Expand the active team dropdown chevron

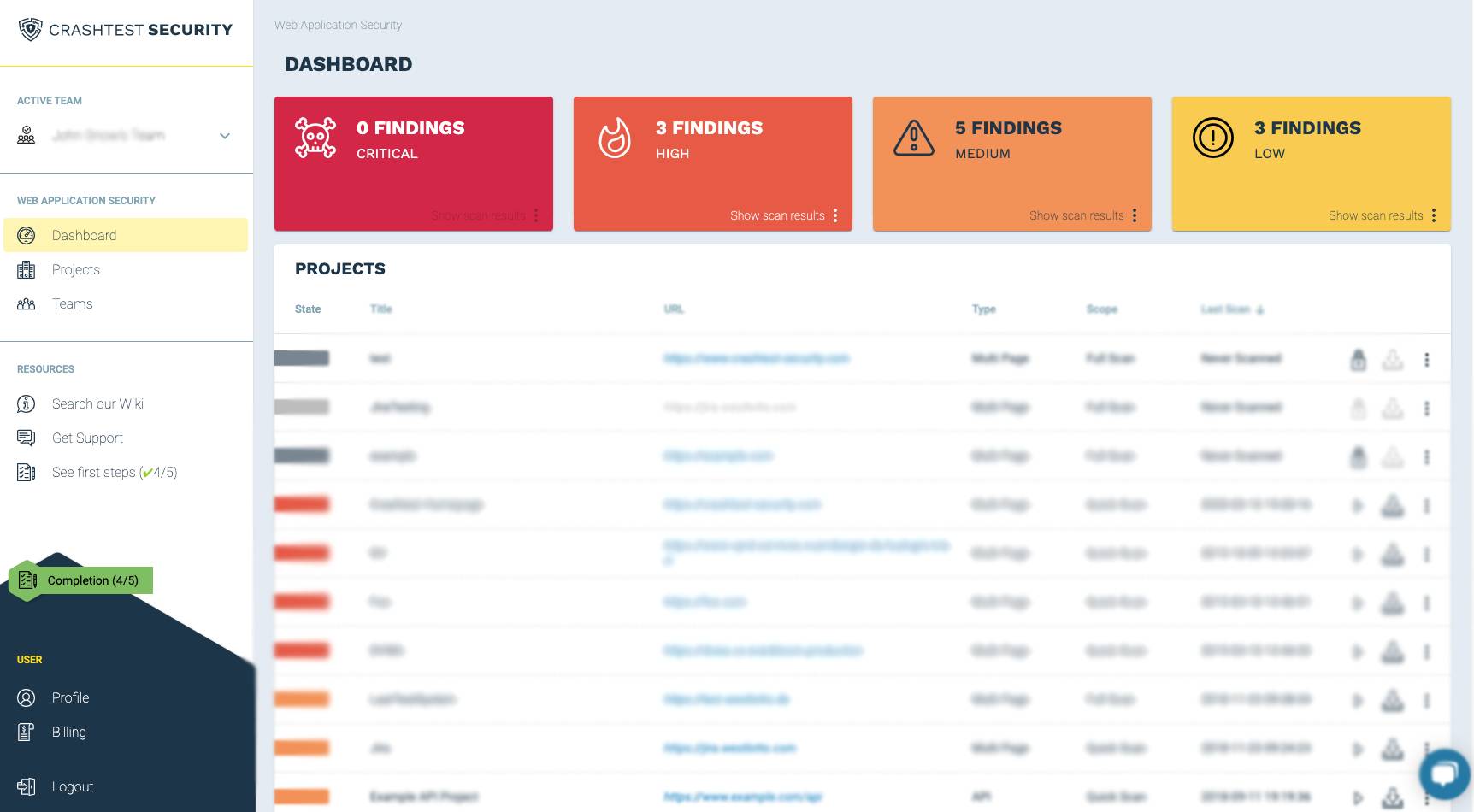pos(225,136)
